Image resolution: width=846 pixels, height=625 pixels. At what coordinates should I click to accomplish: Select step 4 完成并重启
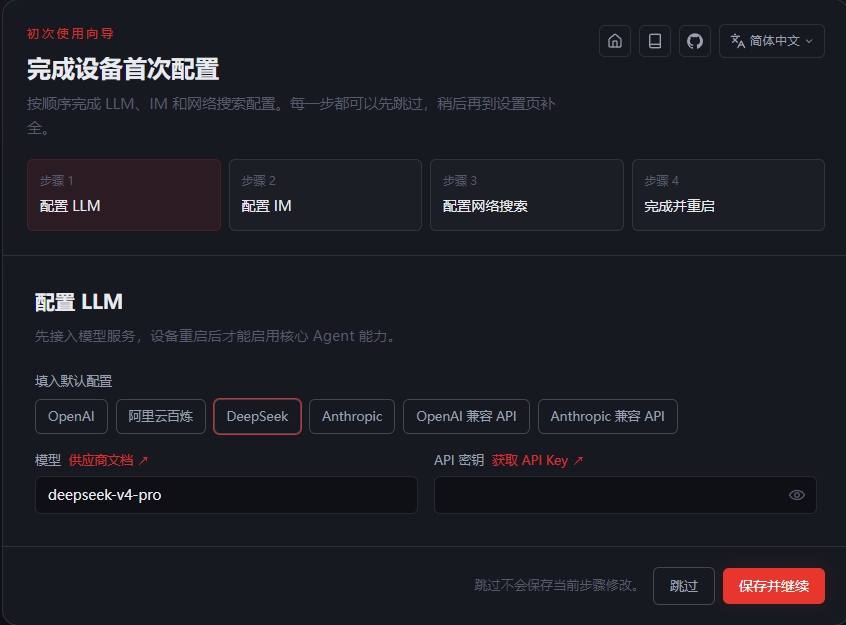coord(728,195)
